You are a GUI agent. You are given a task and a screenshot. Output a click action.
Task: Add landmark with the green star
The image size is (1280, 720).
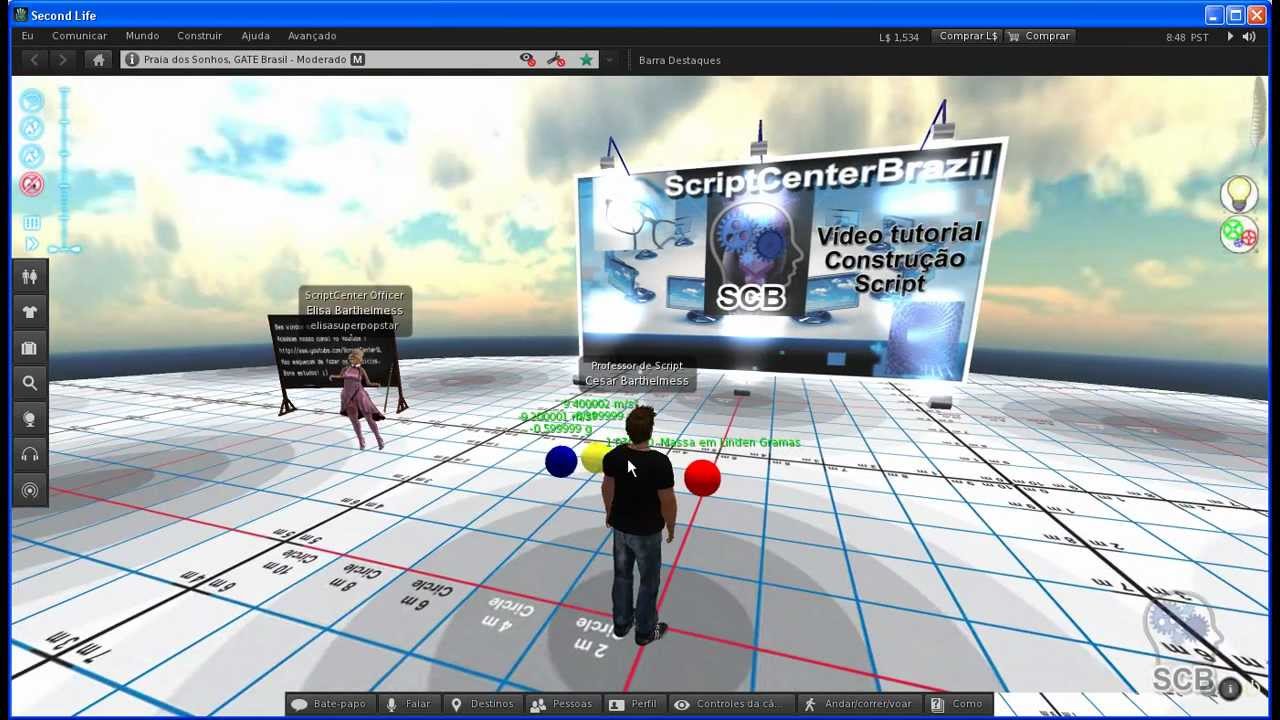tap(586, 60)
